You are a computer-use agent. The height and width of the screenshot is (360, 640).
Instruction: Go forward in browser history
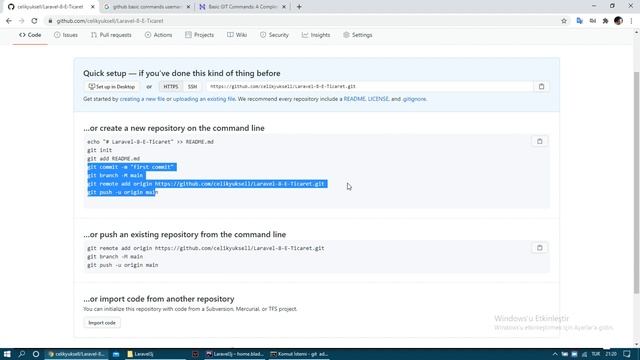[22, 21]
